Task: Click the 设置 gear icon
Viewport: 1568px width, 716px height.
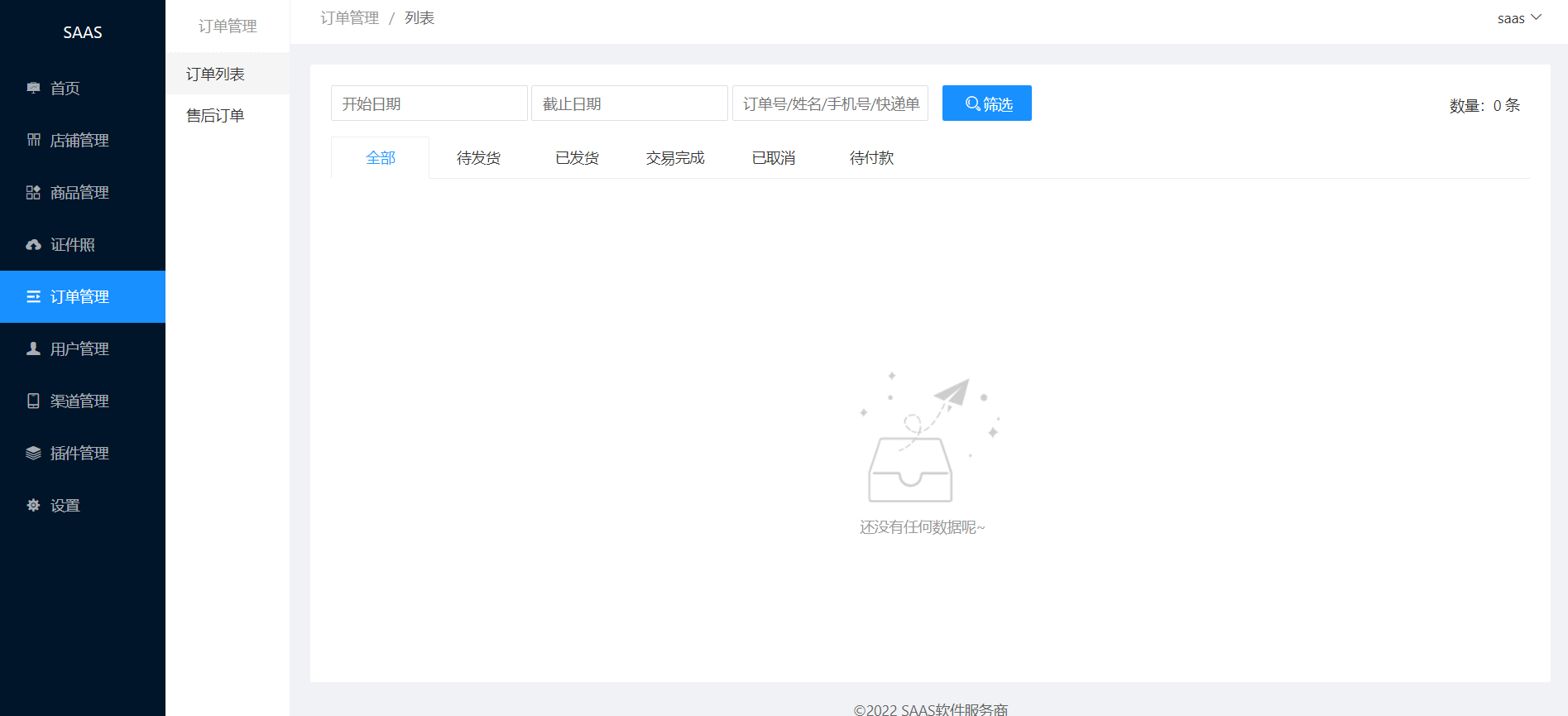Action: point(33,505)
